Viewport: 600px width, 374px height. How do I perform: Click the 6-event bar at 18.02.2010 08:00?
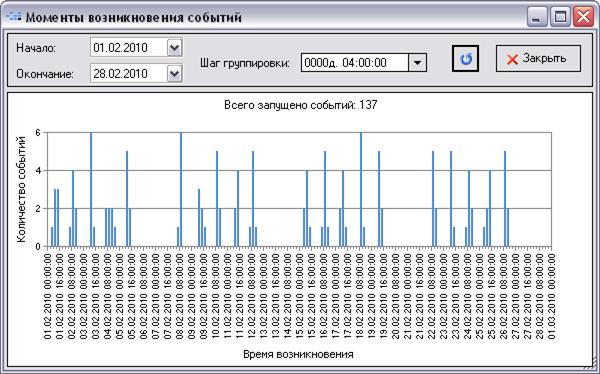361,189
